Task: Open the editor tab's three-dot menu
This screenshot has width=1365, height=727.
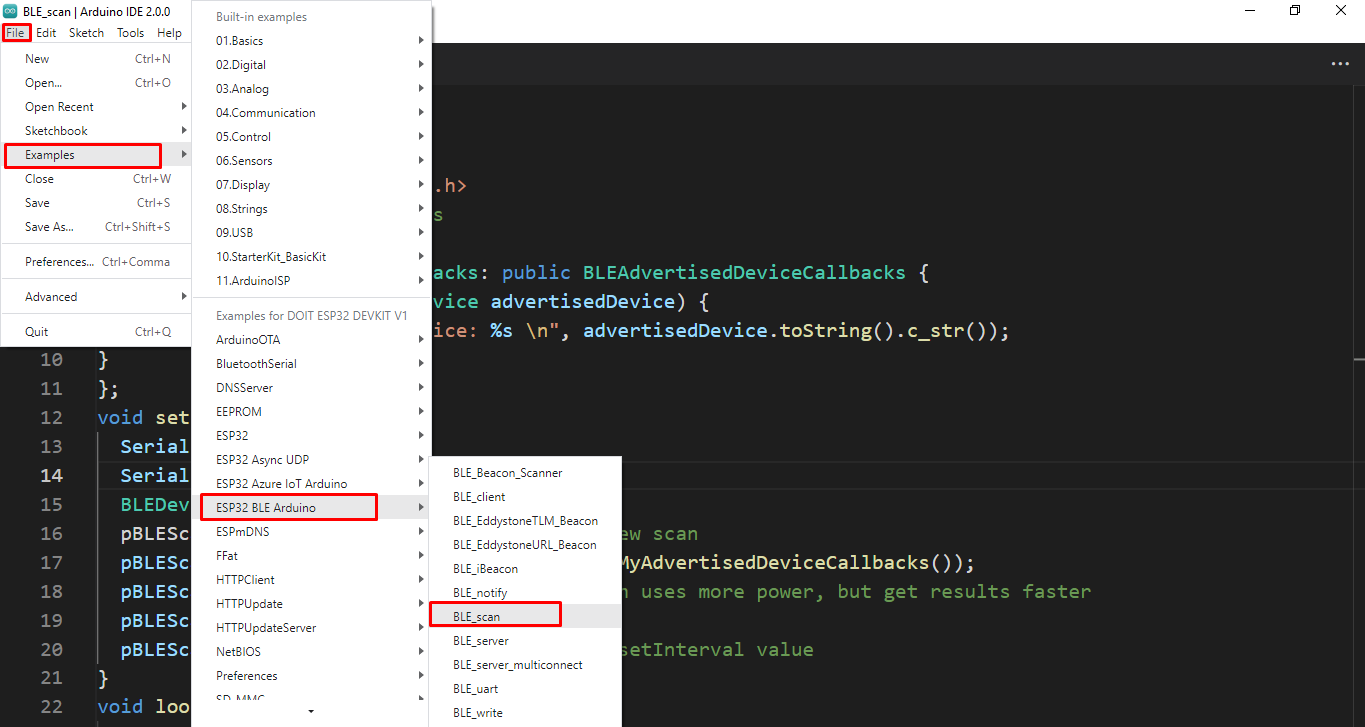Action: (x=1340, y=64)
